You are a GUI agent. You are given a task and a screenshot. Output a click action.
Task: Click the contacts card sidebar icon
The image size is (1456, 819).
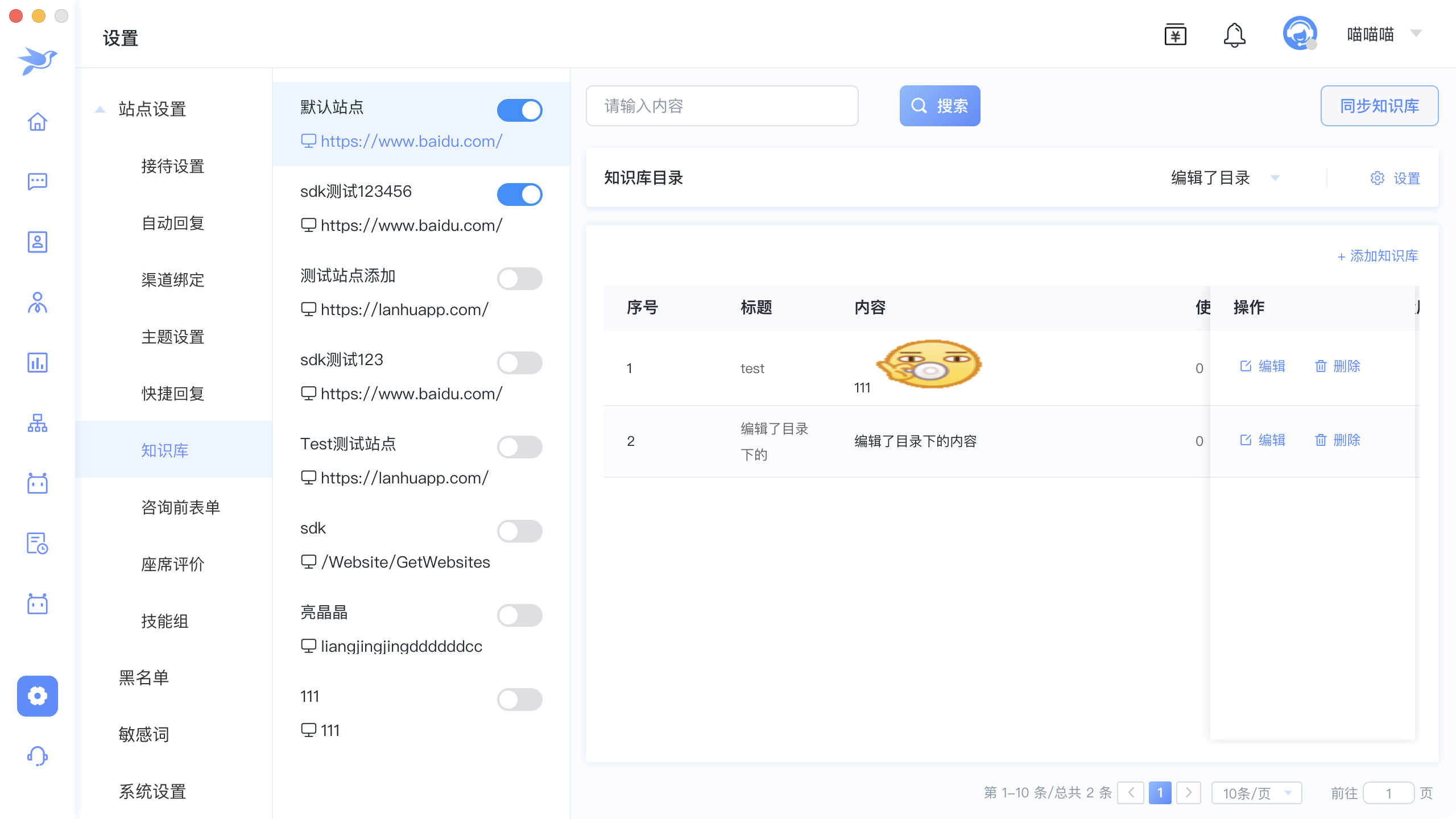(x=38, y=242)
